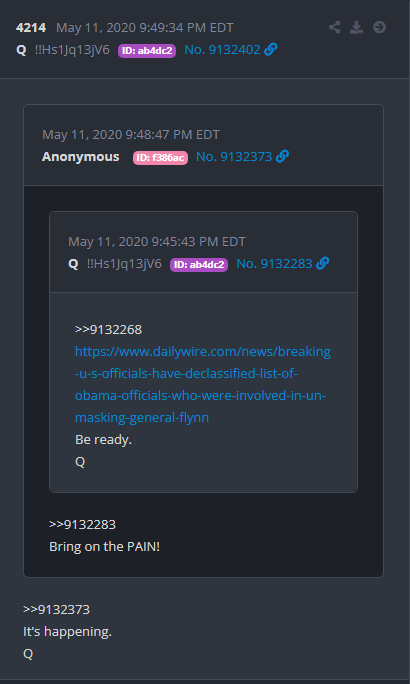410x684 pixels.
Task: Click the May 11, 2020 9:48:47 PM timestamp
Action: point(131,135)
